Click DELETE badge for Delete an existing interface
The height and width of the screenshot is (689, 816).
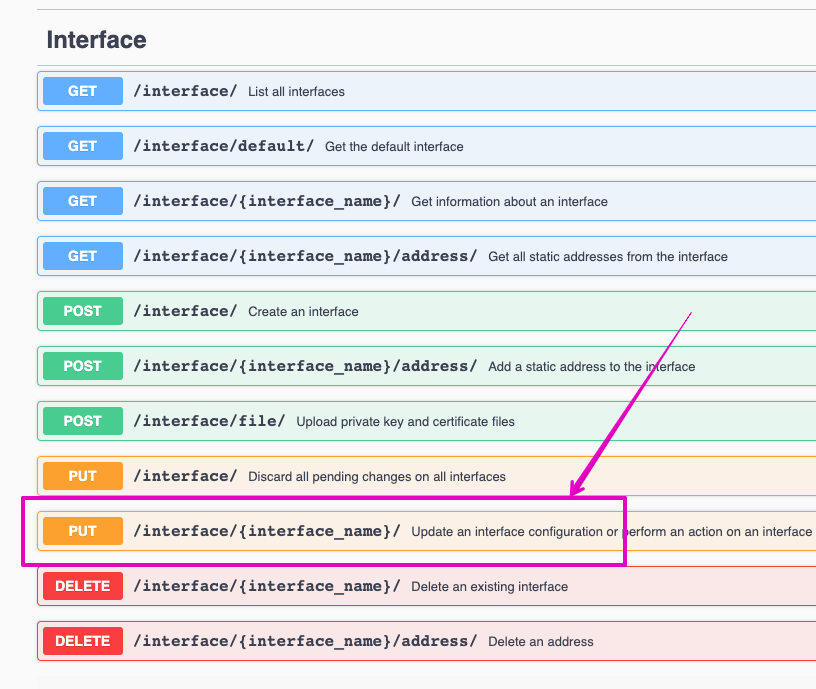(82, 586)
